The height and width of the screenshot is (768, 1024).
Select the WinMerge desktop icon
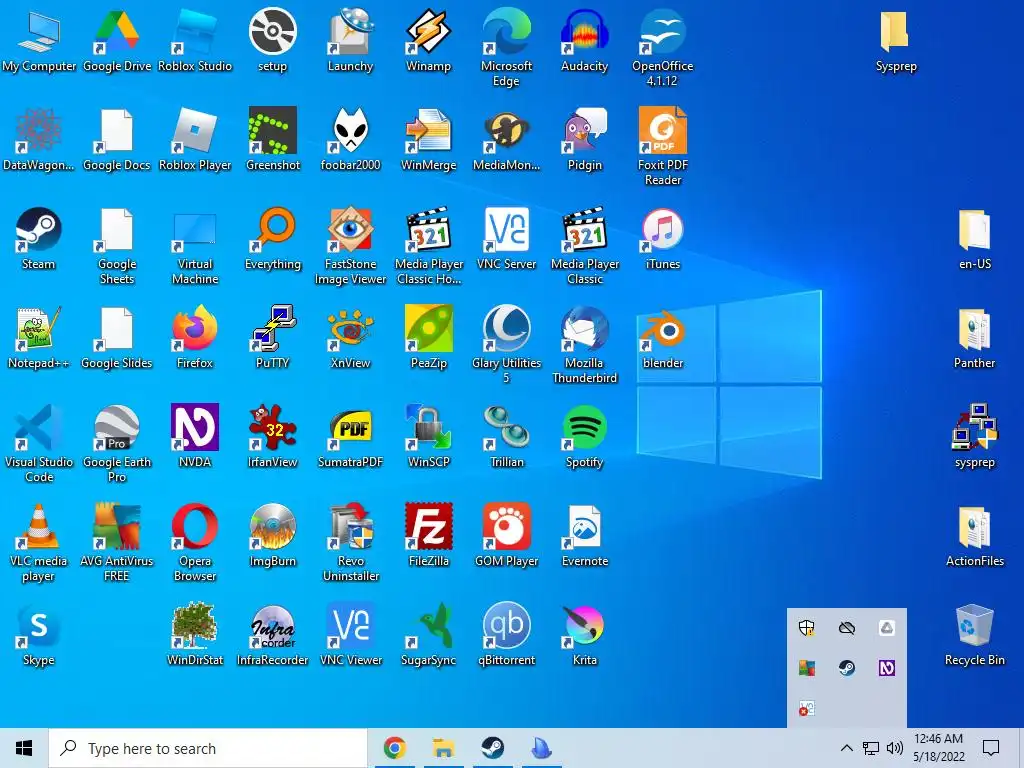pyautogui.click(x=428, y=139)
